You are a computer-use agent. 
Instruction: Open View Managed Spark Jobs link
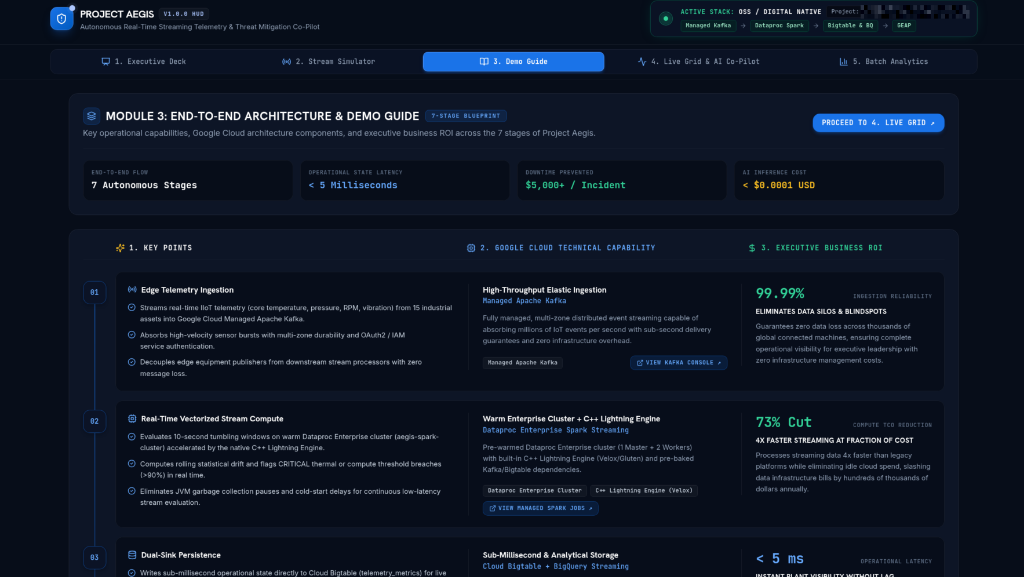click(541, 508)
